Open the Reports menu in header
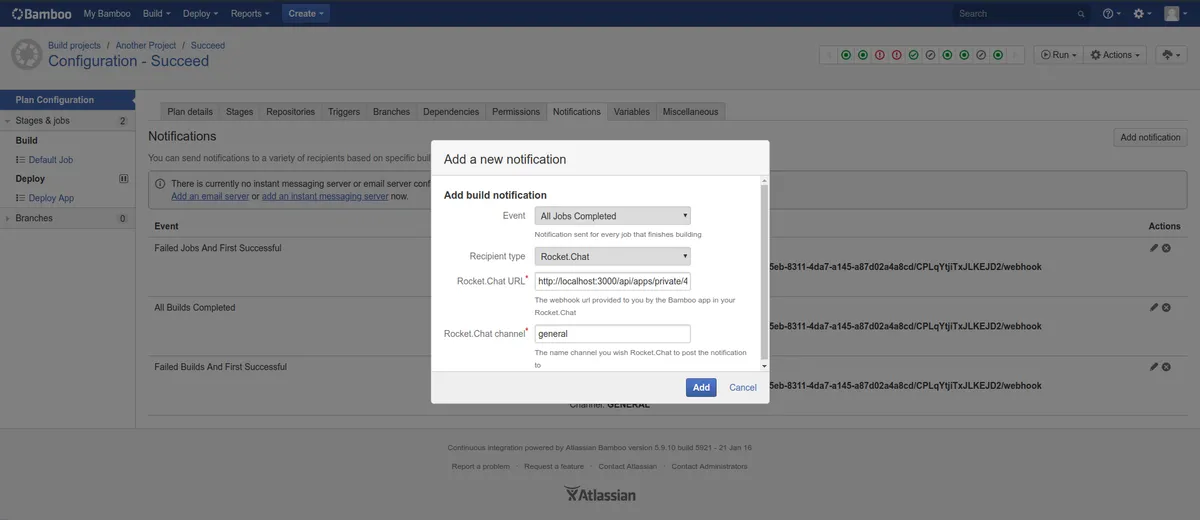 (x=250, y=14)
